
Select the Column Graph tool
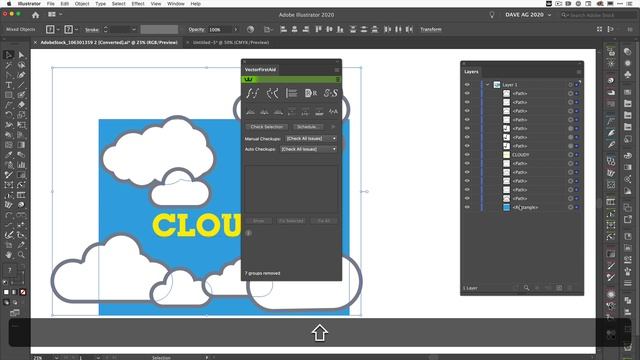[x=21, y=165]
